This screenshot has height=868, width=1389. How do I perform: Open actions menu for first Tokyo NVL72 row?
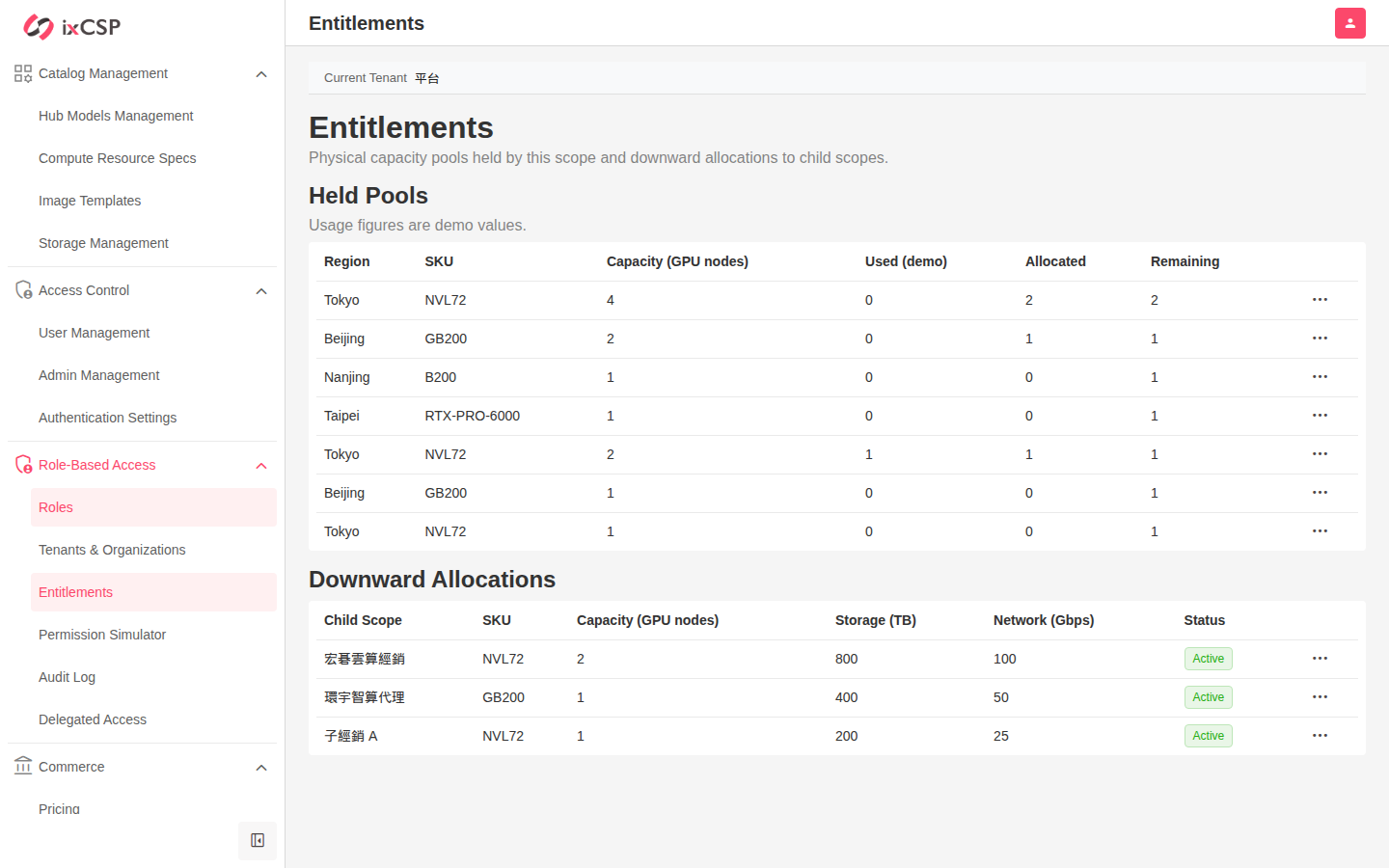tap(1320, 300)
